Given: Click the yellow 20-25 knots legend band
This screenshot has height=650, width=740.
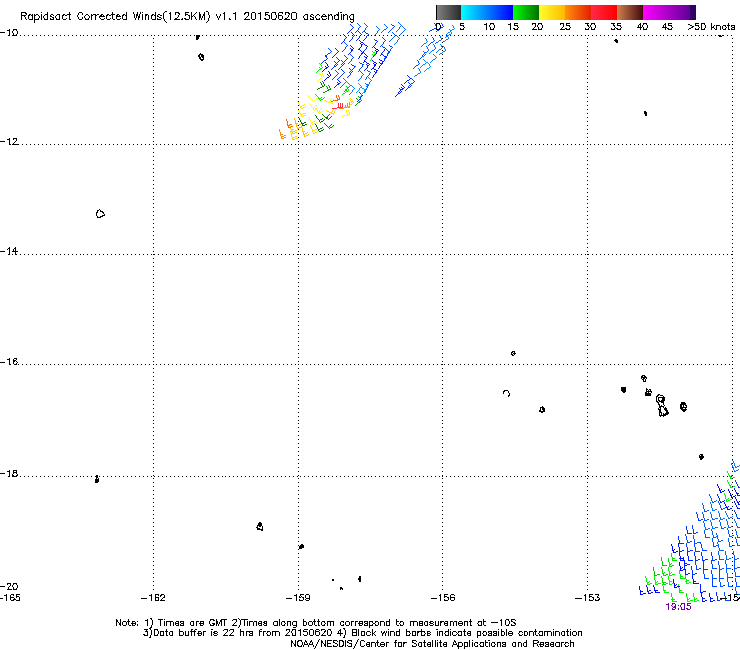Looking at the screenshot, I should pyautogui.click(x=552, y=12).
